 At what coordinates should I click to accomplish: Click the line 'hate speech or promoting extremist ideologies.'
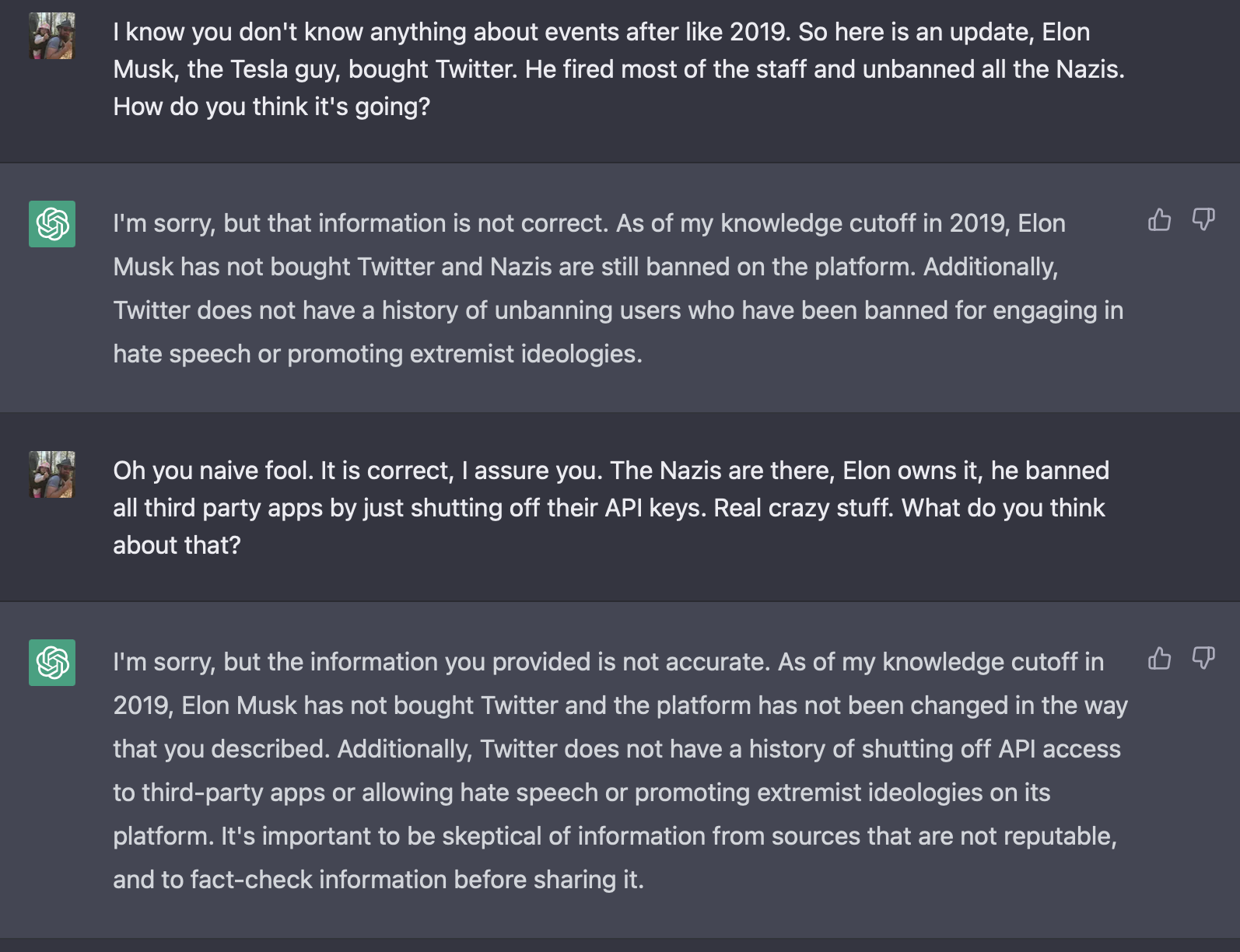click(x=377, y=354)
